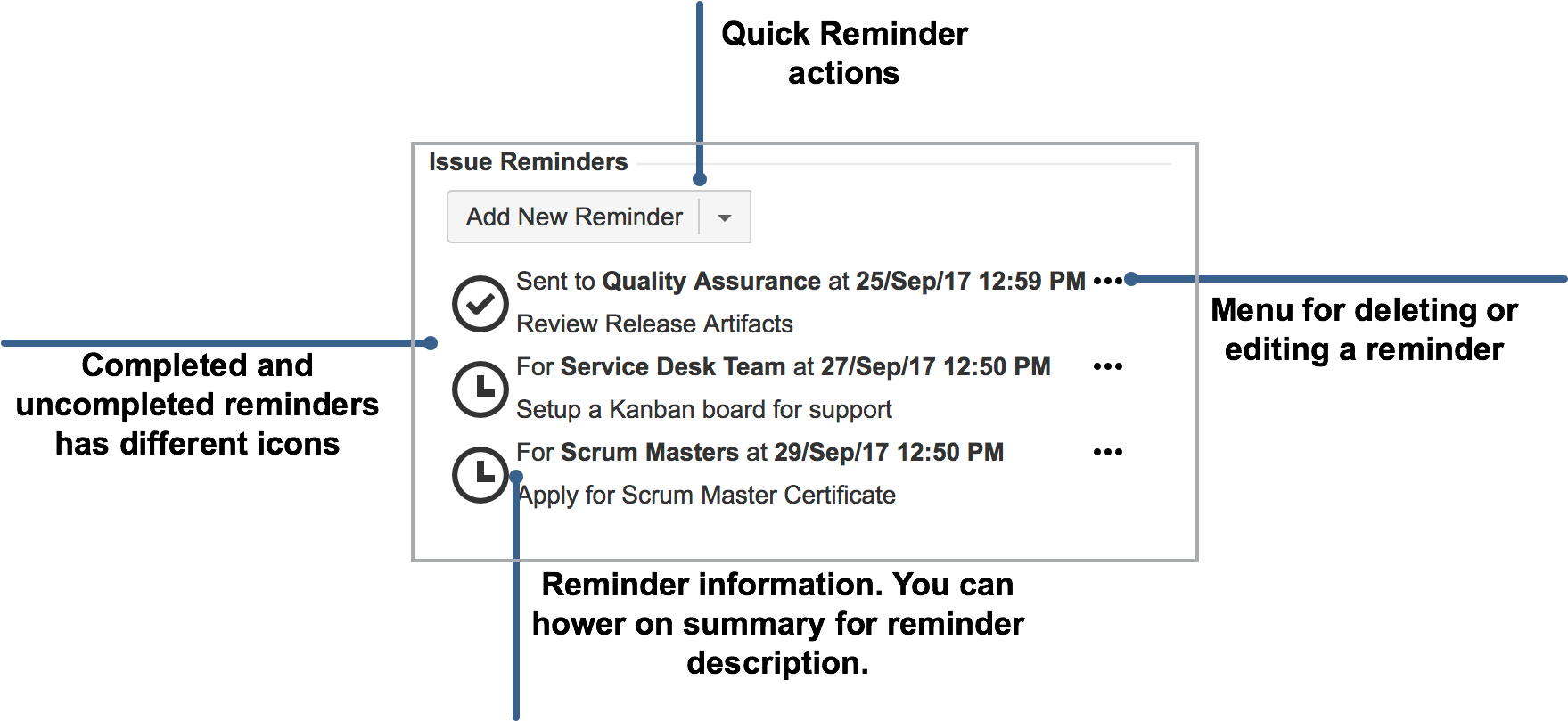Open the ellipsis menu for the Service Desk Team reminder
Image resolution: width=1568 pixels, height=721 pixels.
[1109, 365]
